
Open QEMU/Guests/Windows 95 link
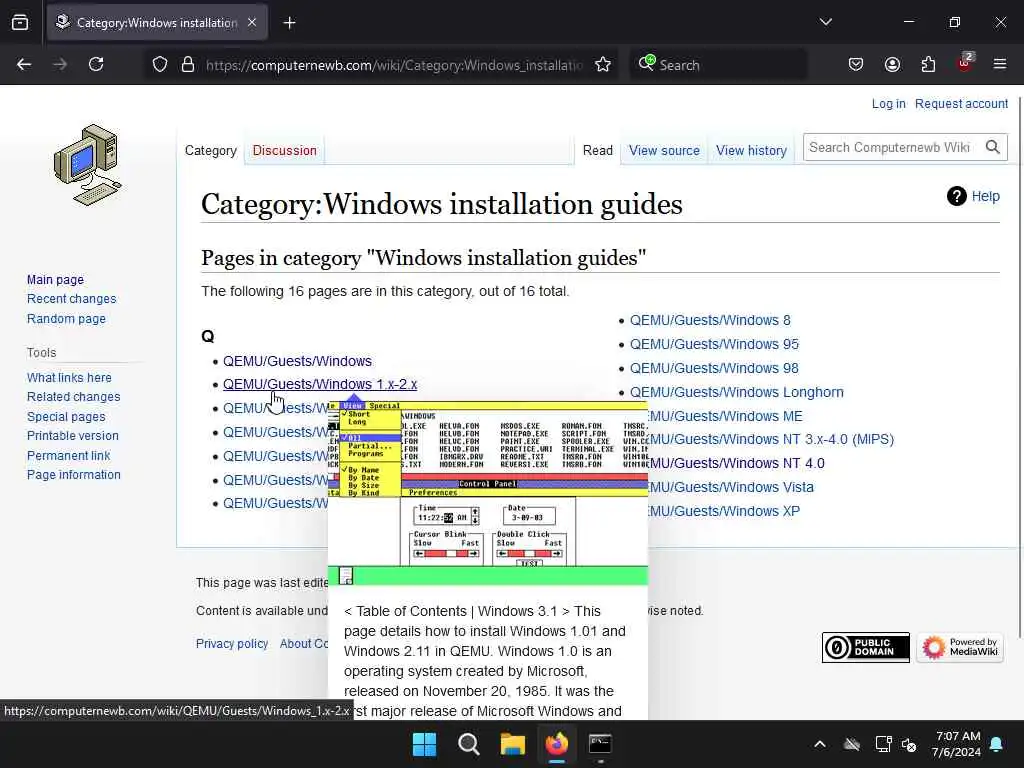point(714,344)
